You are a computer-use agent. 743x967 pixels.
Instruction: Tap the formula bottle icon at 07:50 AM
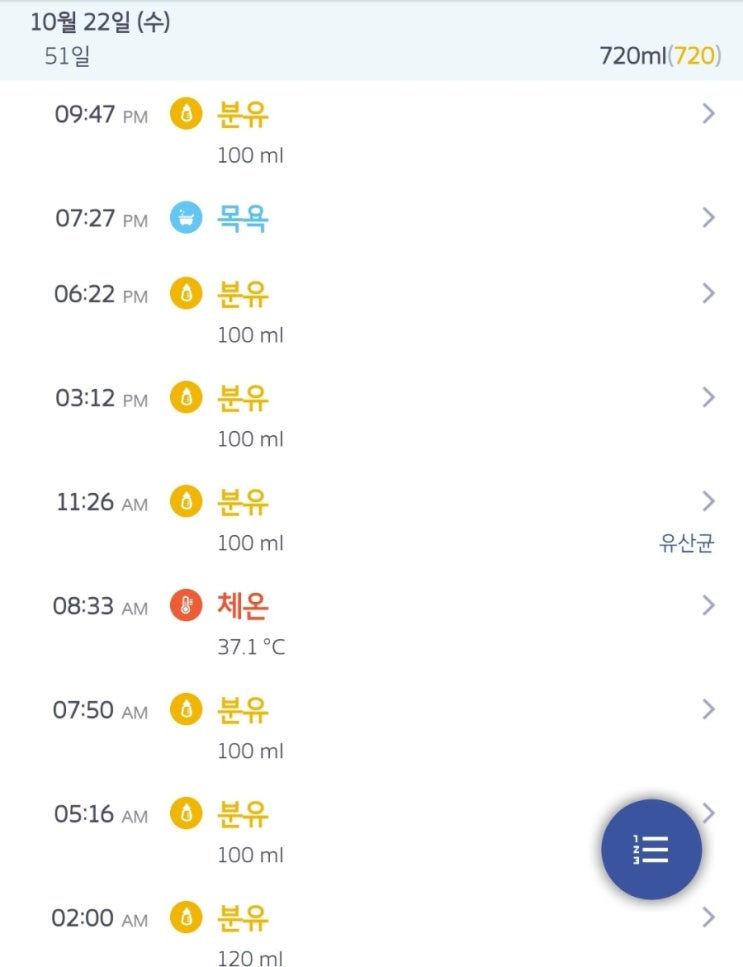pos(186,710)
